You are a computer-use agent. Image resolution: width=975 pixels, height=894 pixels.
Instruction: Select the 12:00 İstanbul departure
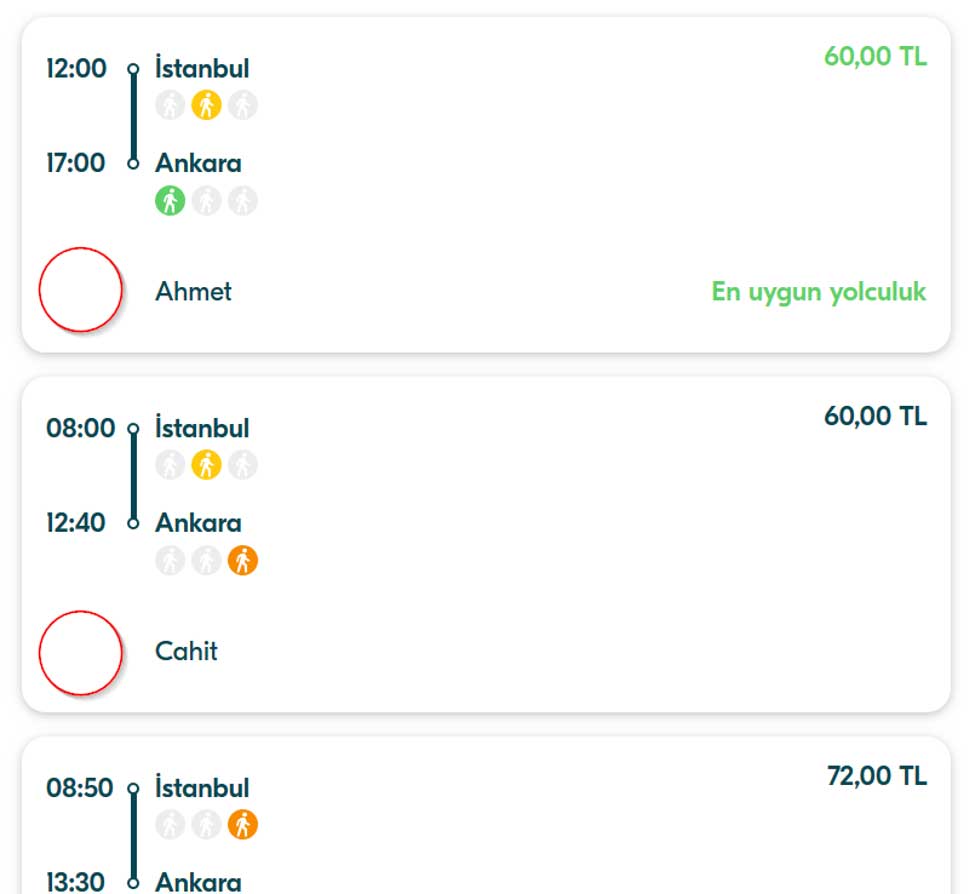(x=202, y=69)
